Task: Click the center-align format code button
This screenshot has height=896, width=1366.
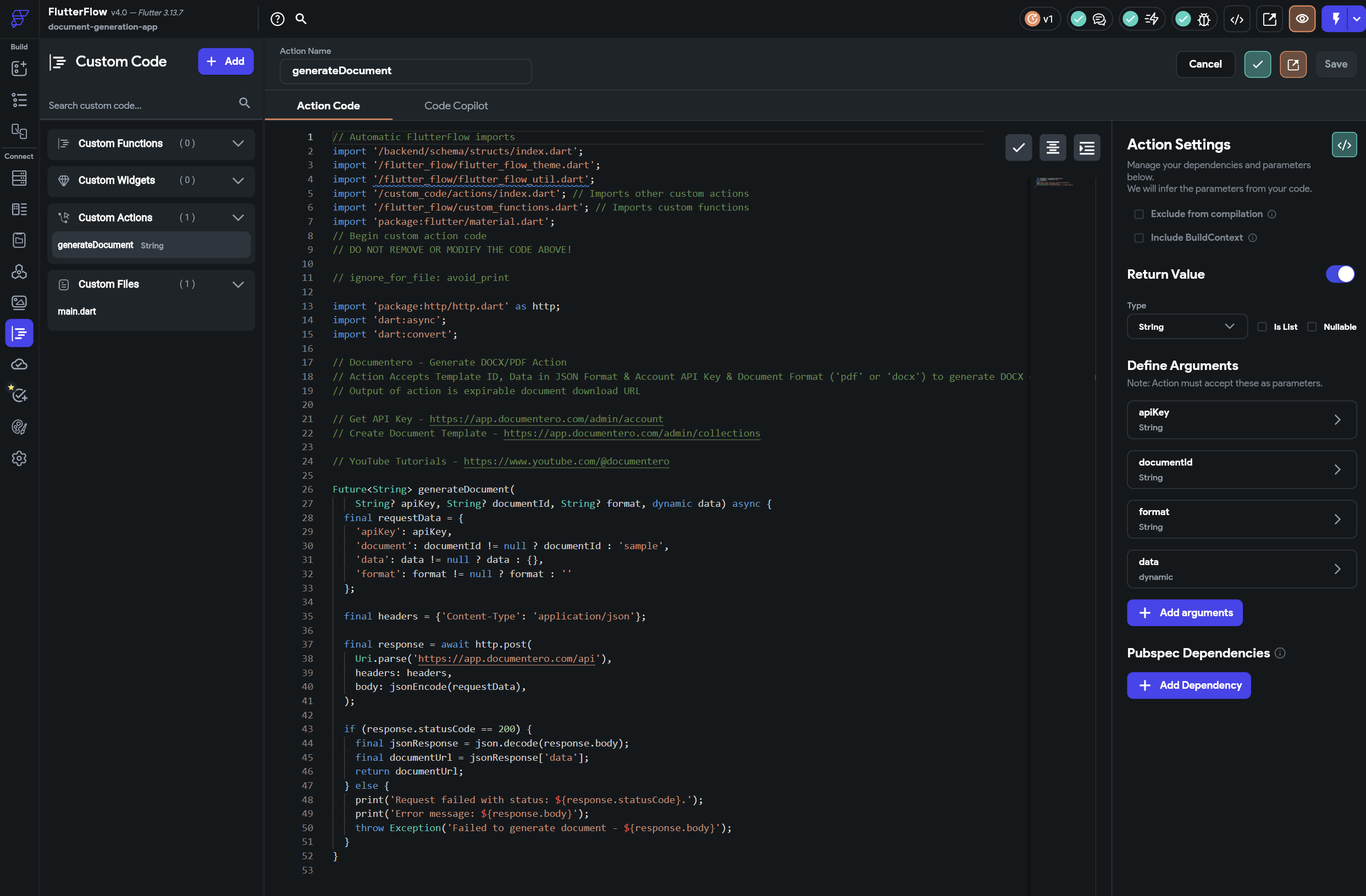Action: tap(1052, 148)
